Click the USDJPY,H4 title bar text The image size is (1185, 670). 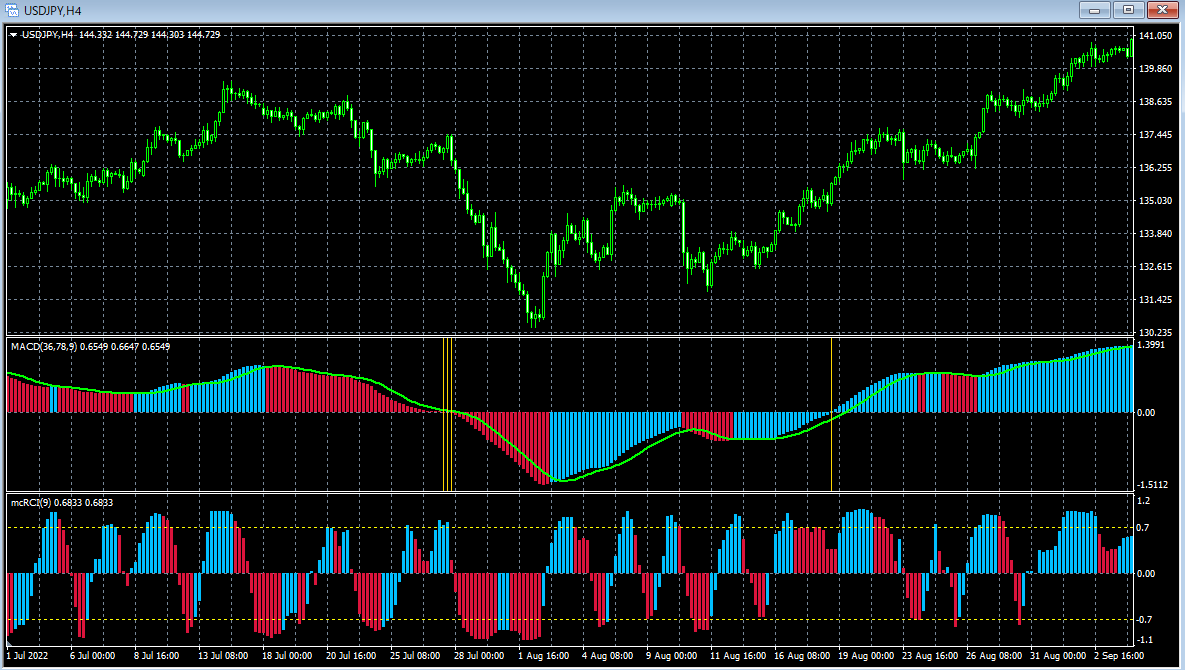click(x=53, y=9)
